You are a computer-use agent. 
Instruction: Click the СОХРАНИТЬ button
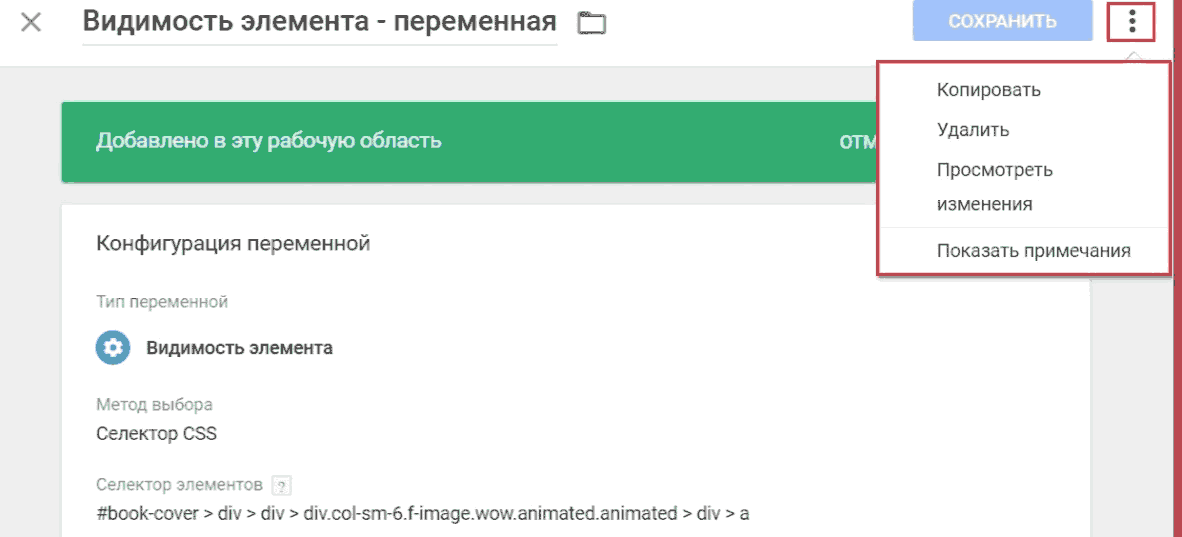1002,21
